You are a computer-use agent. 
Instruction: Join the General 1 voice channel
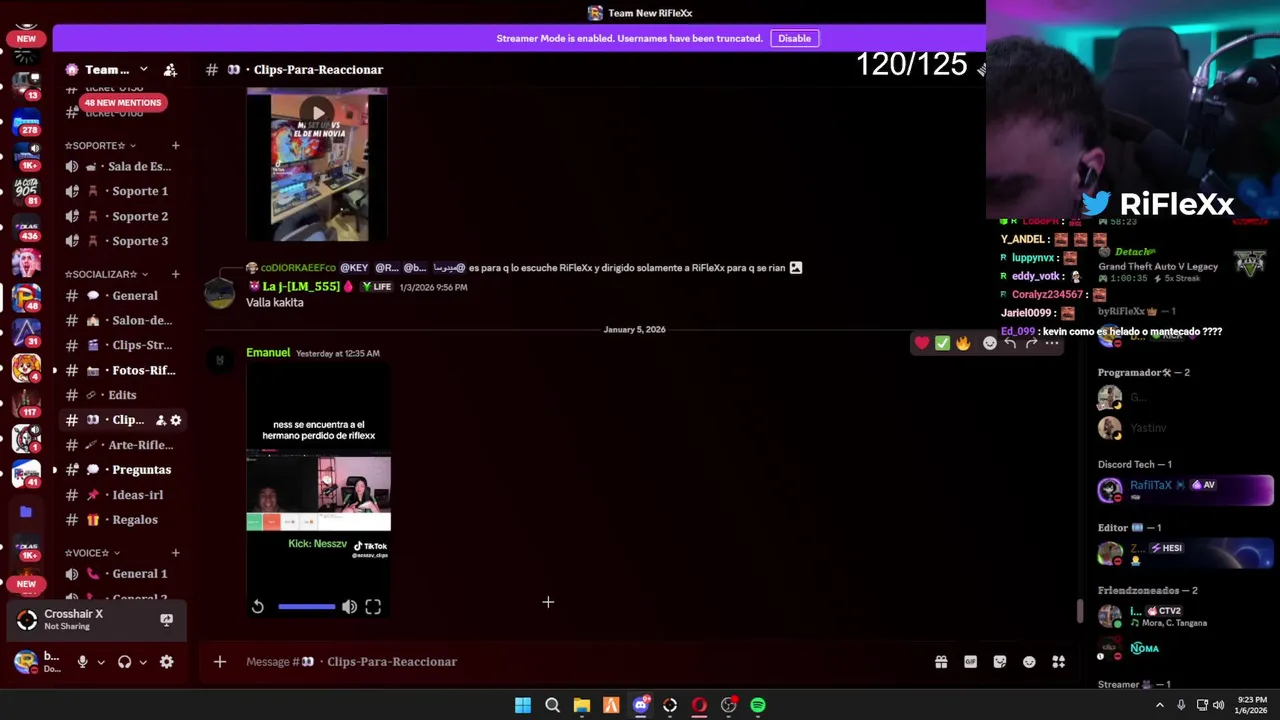pos(124,574)
